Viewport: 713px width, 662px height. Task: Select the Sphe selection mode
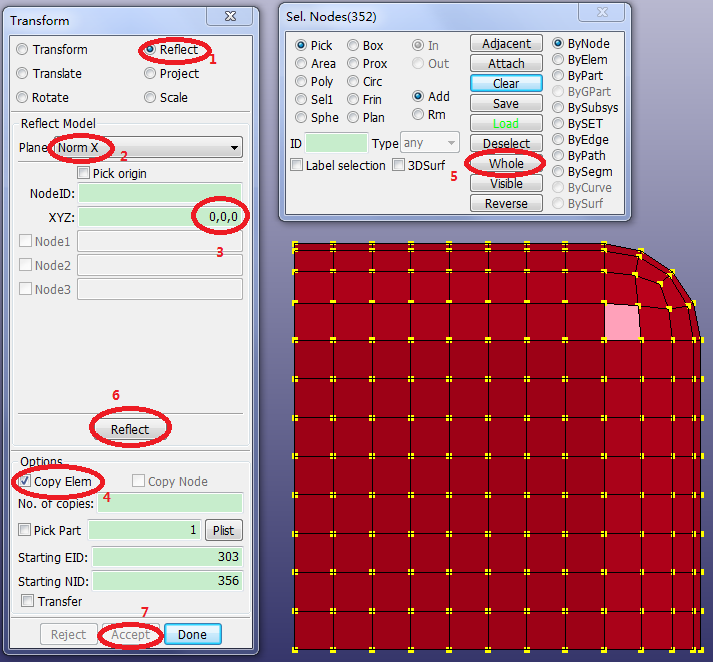coord(301,117)
